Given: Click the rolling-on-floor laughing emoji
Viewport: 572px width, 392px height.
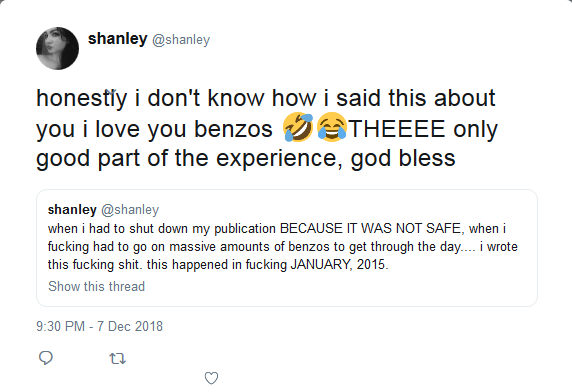Looking at the screenshot, I should [x=298, y=127].
